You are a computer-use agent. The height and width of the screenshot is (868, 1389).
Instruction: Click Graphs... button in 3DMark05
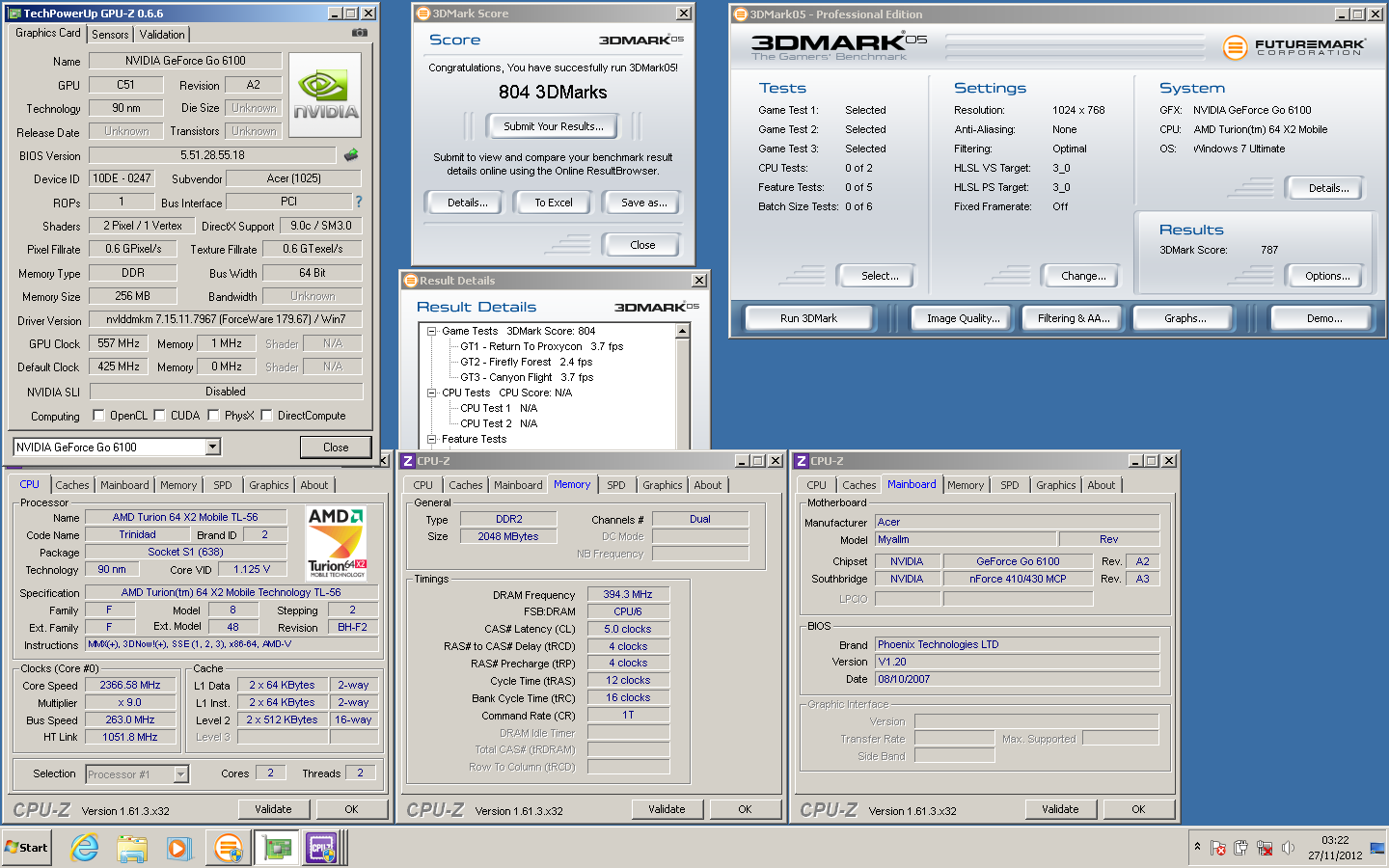click(1185, 318)
